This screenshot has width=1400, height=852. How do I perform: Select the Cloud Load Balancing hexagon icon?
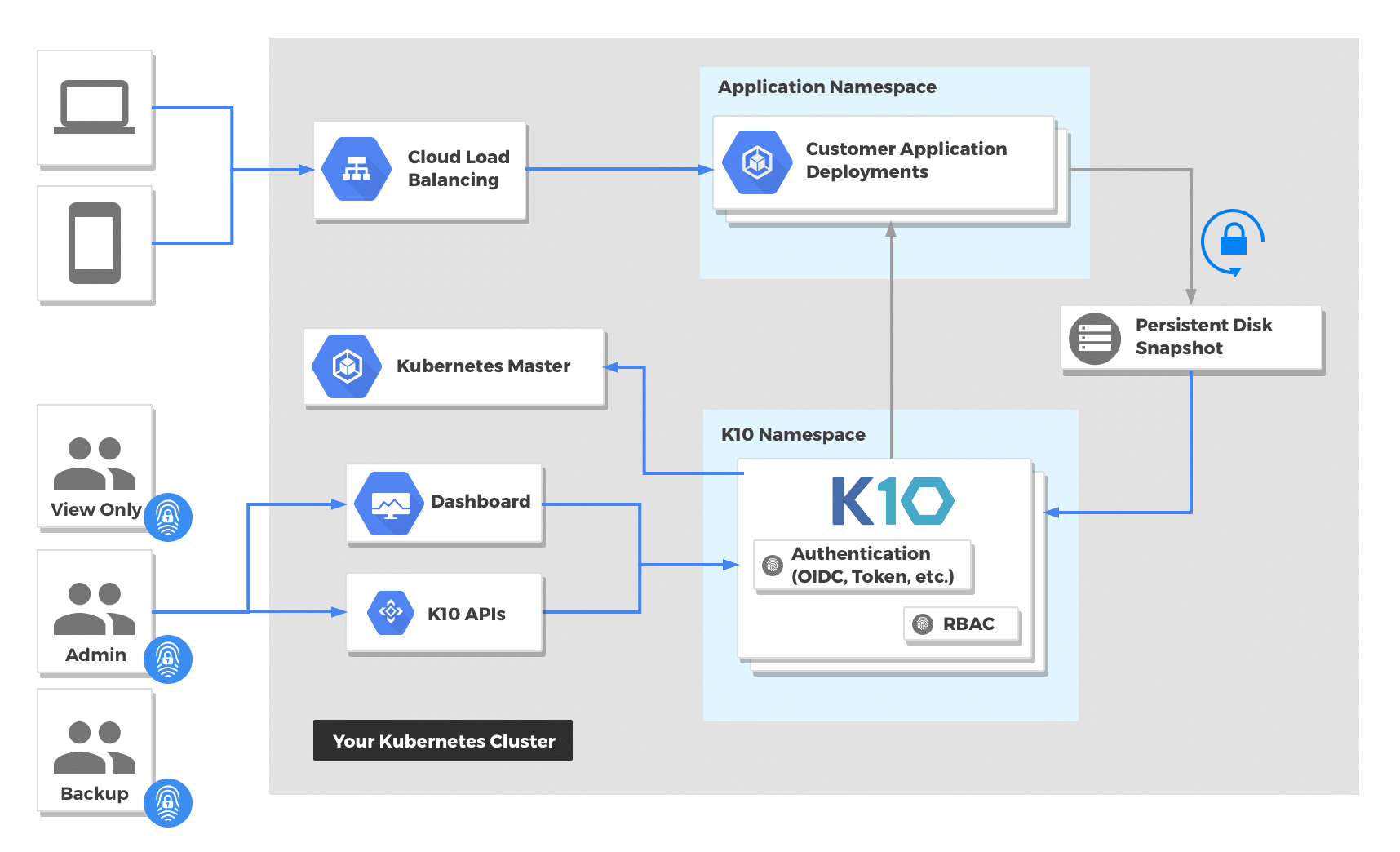pyautogui.click(x=357, y=169)
